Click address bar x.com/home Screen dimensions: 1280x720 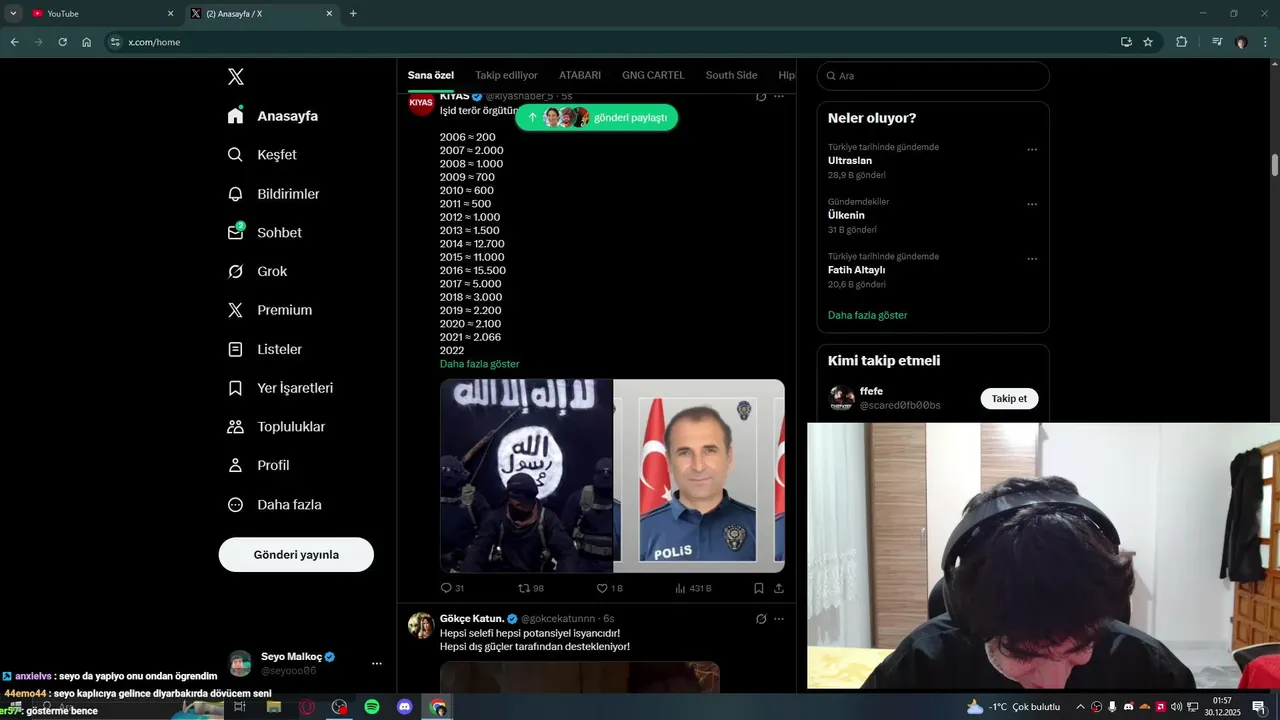(x=620, y=42)
